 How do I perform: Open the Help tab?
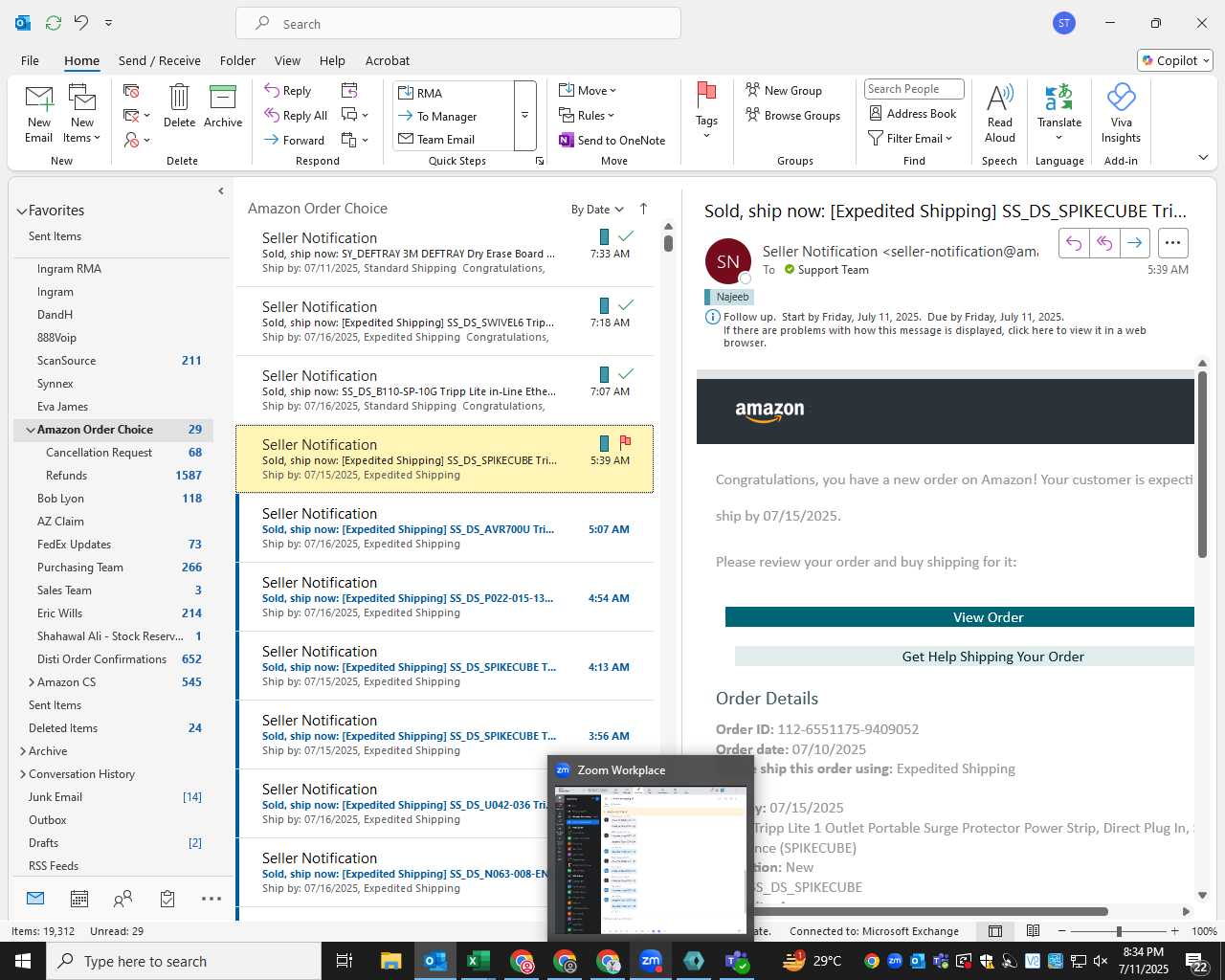(332, 60)
